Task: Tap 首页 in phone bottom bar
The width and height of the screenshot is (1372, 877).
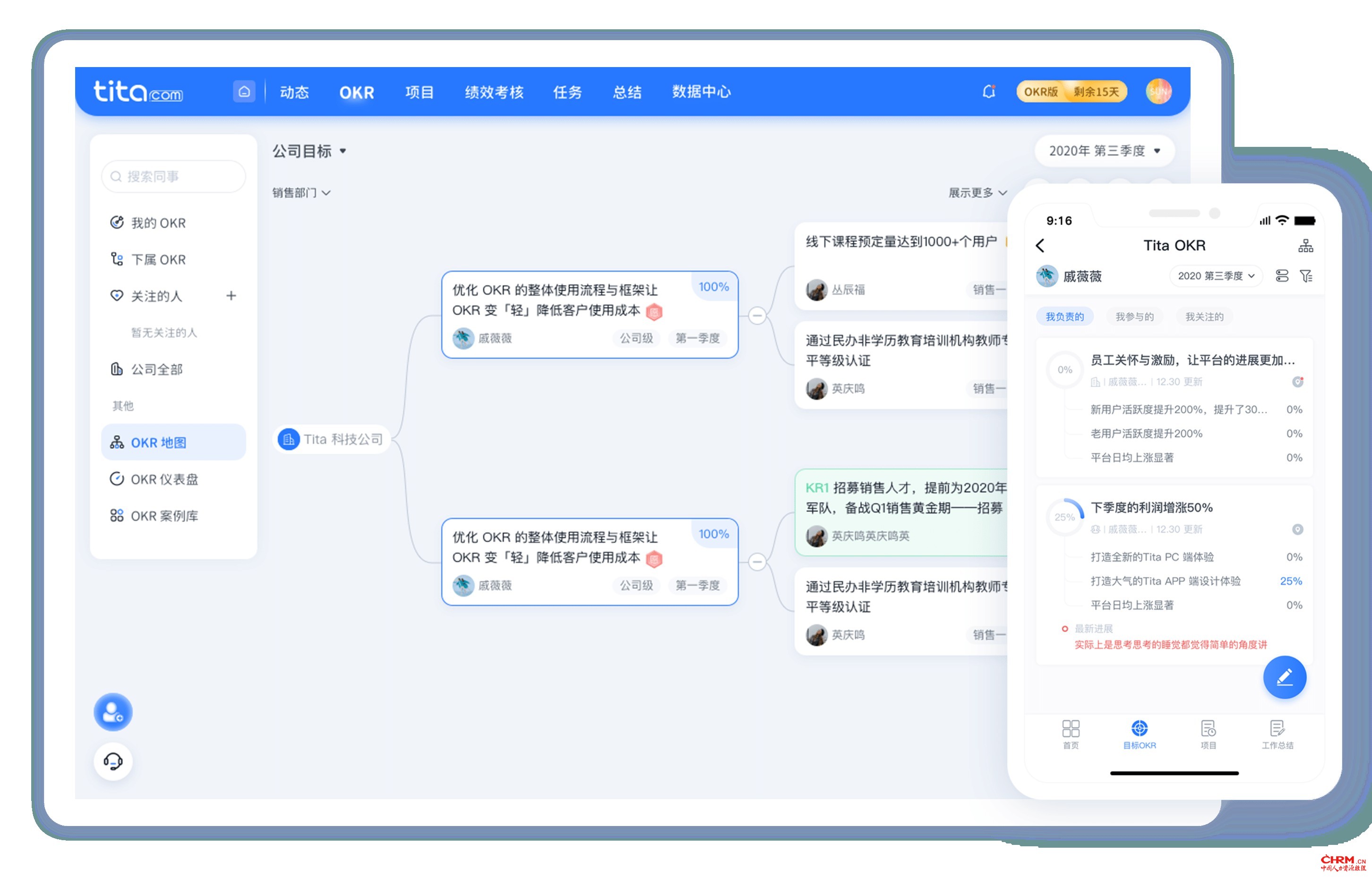Action: coord(1071,735)
